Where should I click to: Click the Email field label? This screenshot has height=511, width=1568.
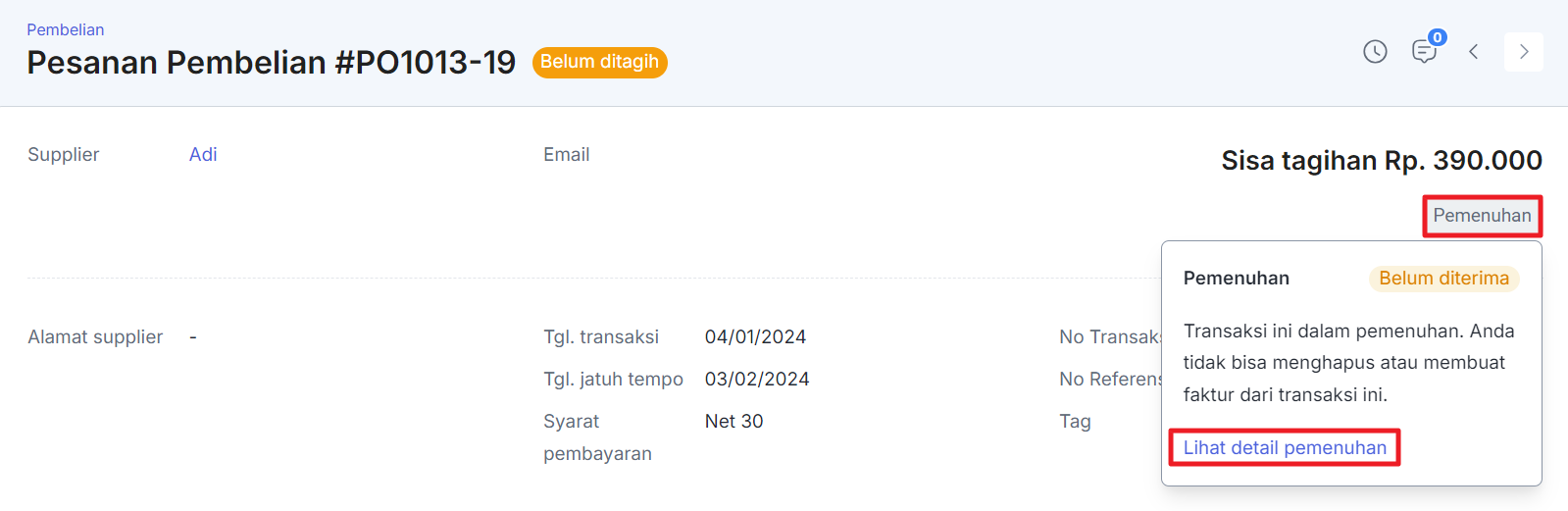click(566, 154)
